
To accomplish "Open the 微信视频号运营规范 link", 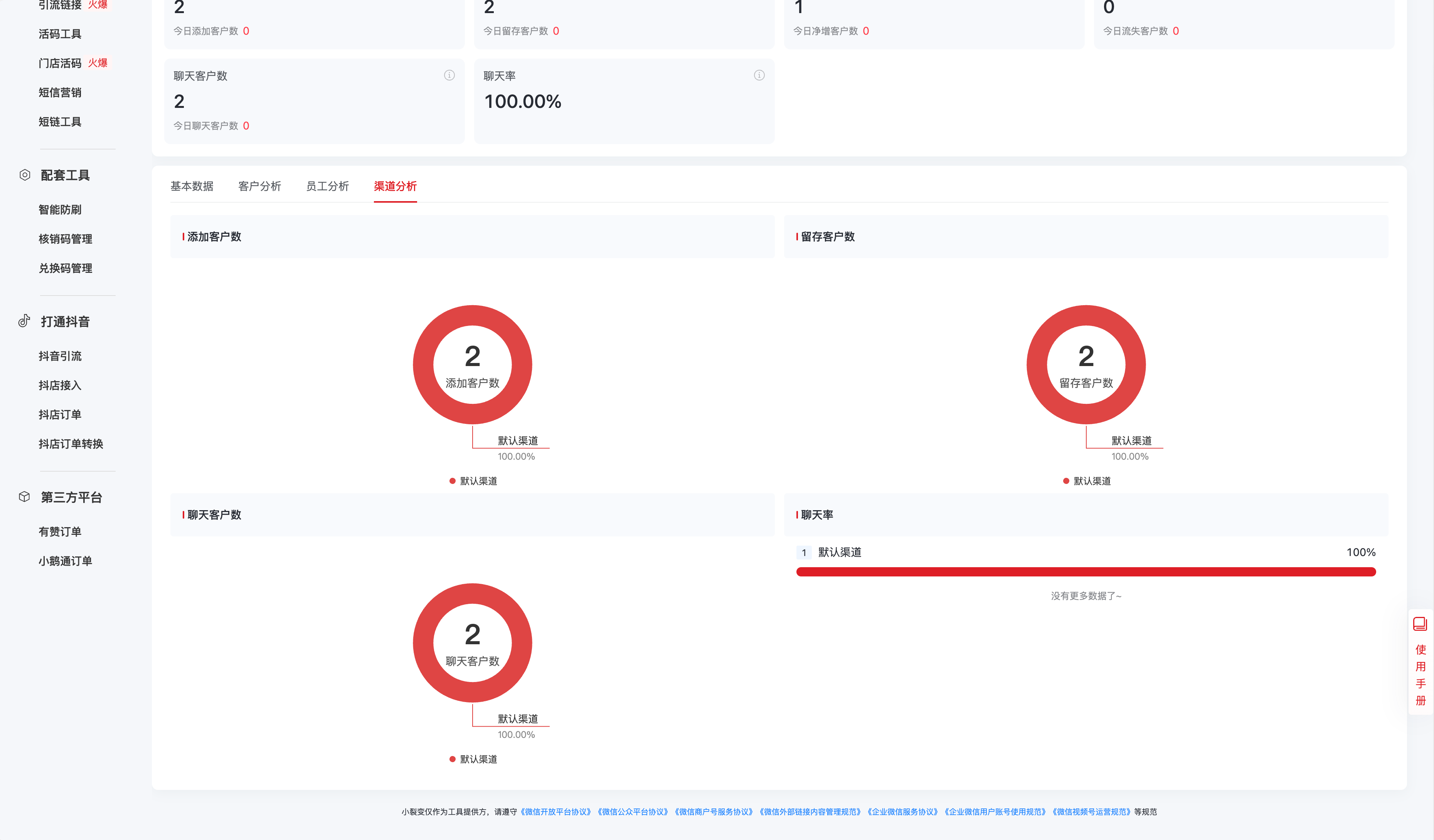I will pos(1091,811).
